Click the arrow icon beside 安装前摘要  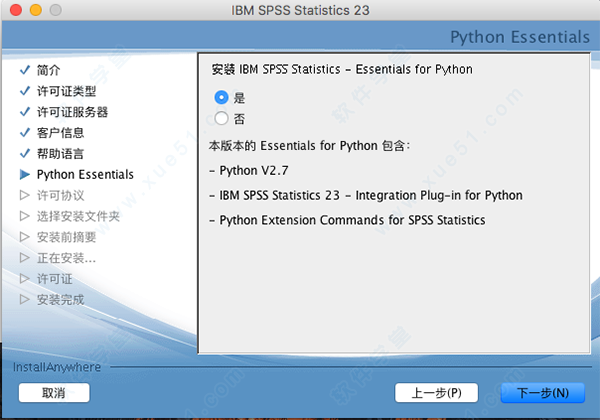25,237
